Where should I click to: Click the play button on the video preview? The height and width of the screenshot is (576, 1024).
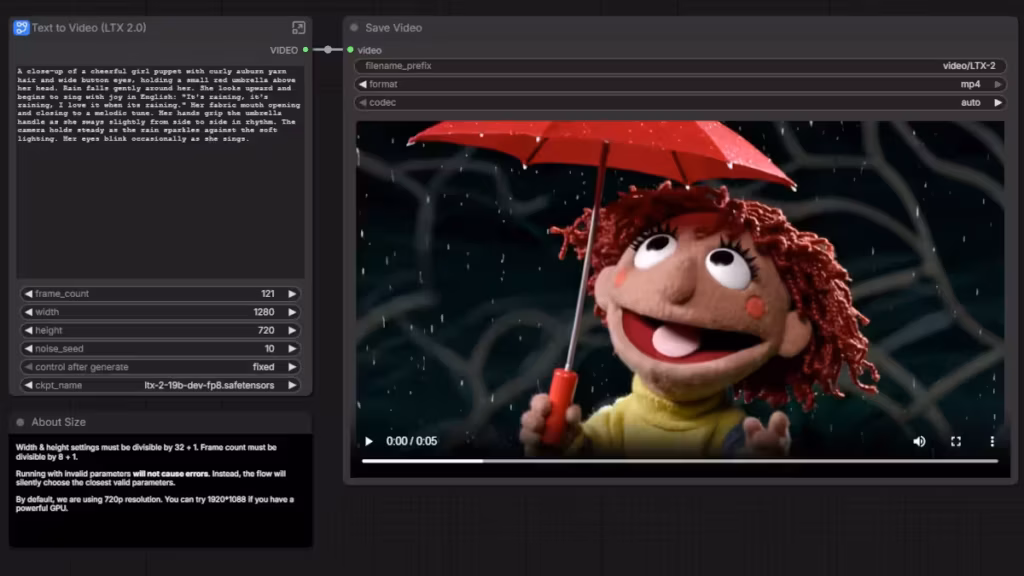pos(369,441)
